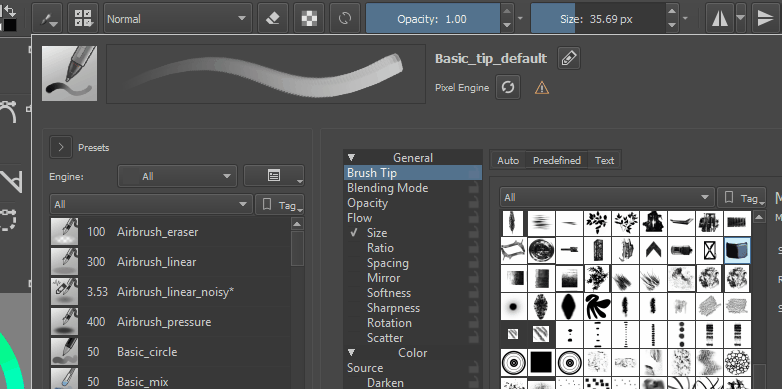782x389 pixels.
Task: Enable the Ratio option checkbox
Action: 354,247
